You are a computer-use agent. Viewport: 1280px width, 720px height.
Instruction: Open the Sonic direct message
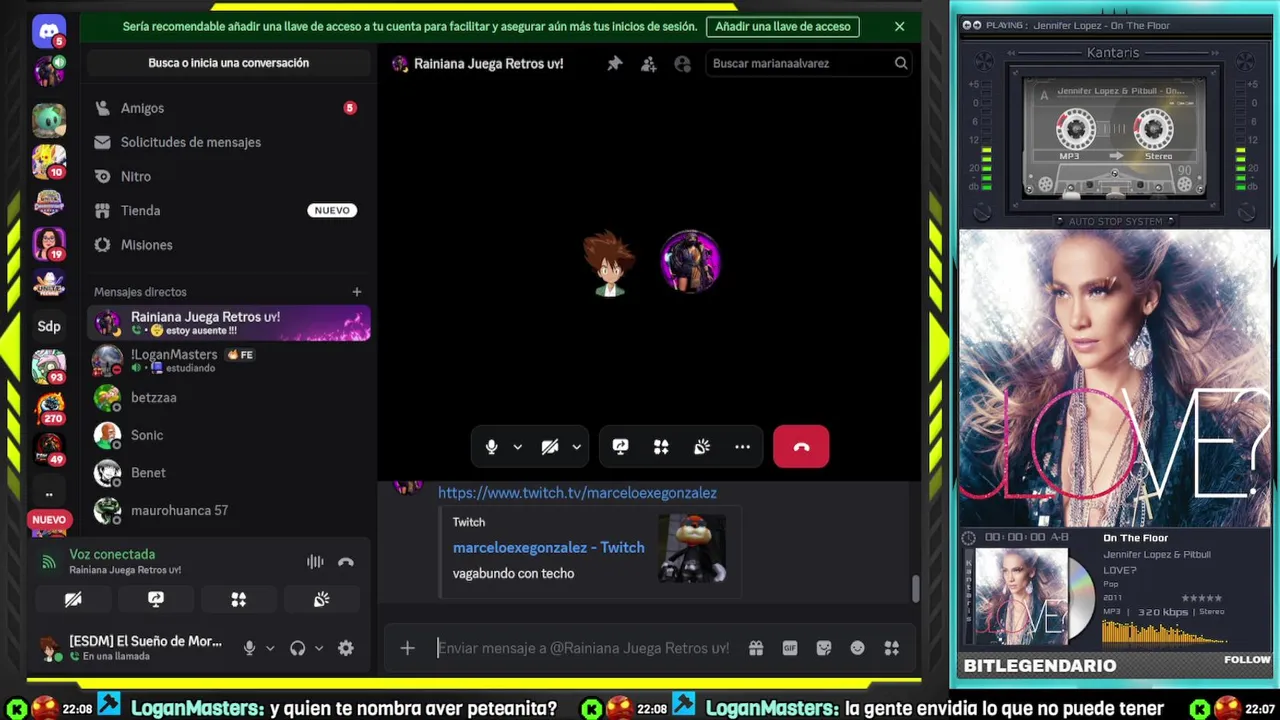point(228,435)
